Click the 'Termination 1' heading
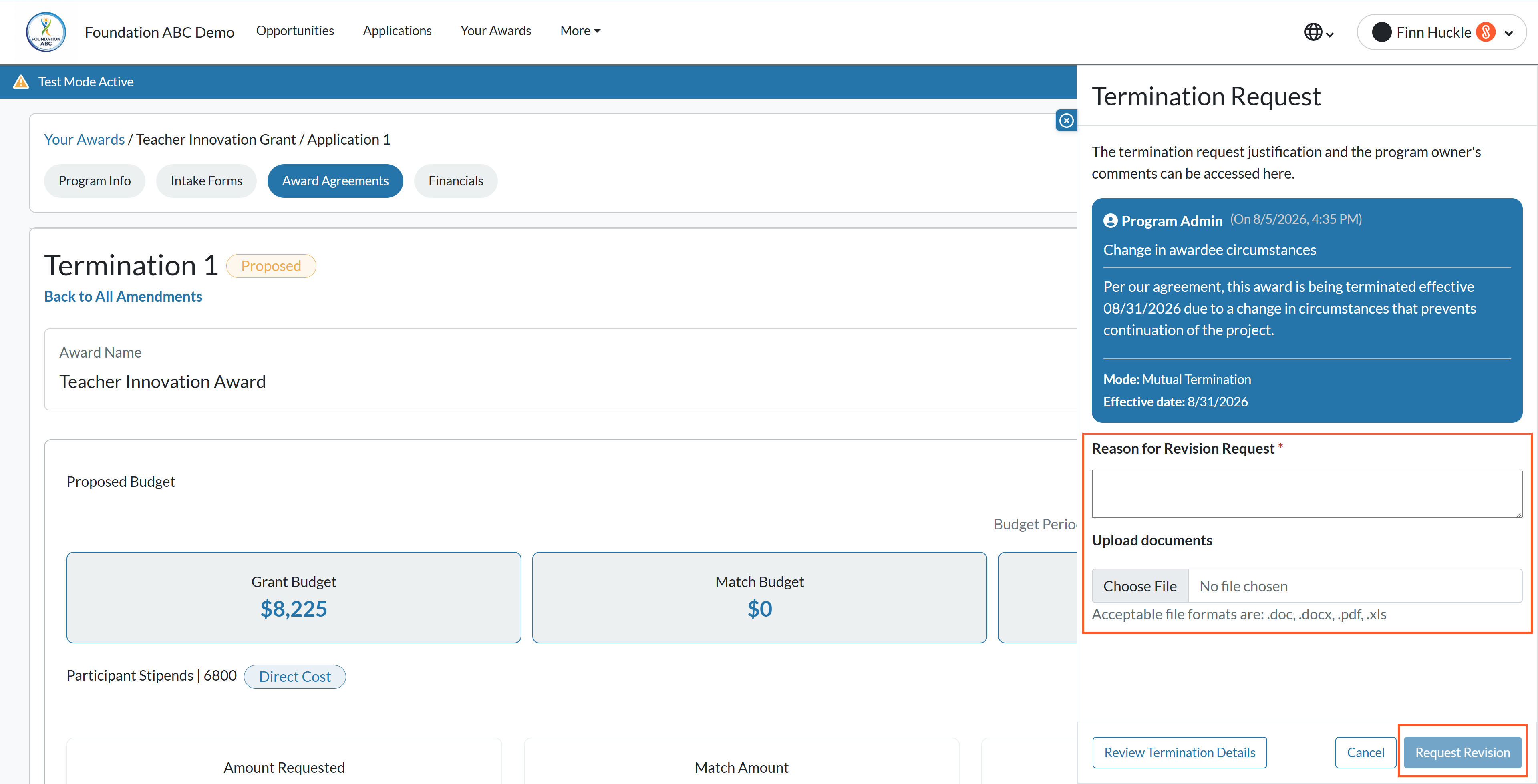1538x784 pixels. (131, 266)
